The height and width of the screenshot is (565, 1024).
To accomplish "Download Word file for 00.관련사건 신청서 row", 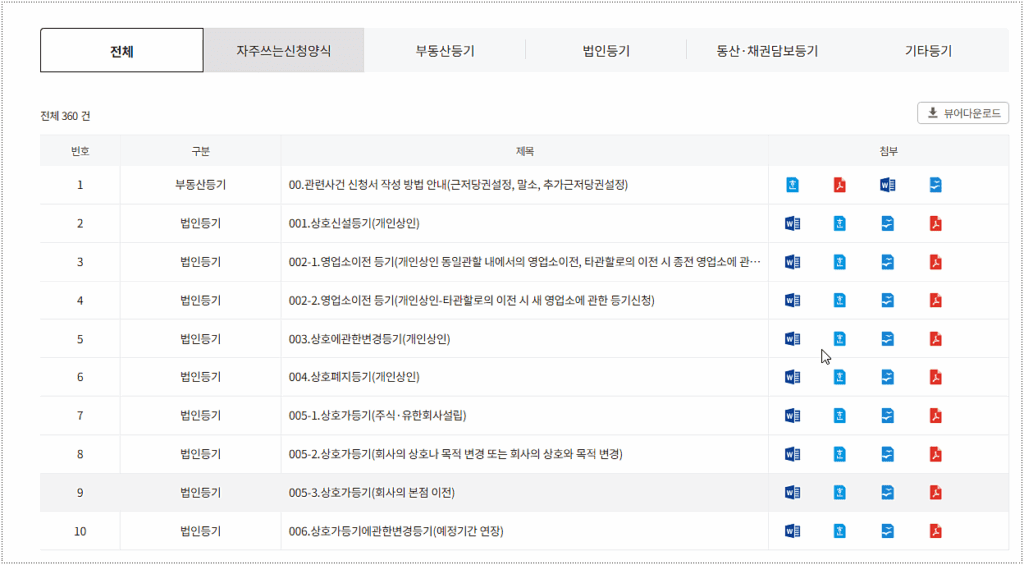I will coord(888,186).
